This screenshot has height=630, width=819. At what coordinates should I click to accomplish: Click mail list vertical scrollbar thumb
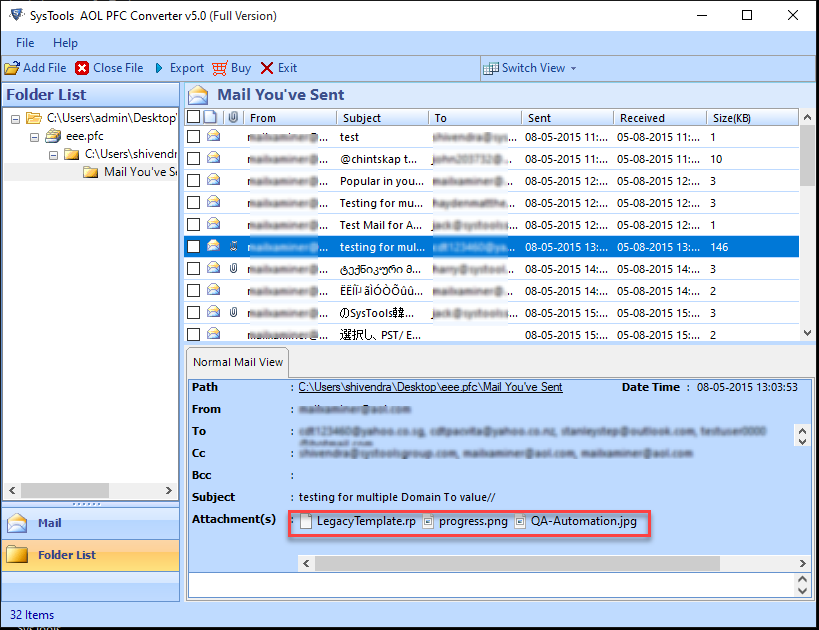[807, 155]
